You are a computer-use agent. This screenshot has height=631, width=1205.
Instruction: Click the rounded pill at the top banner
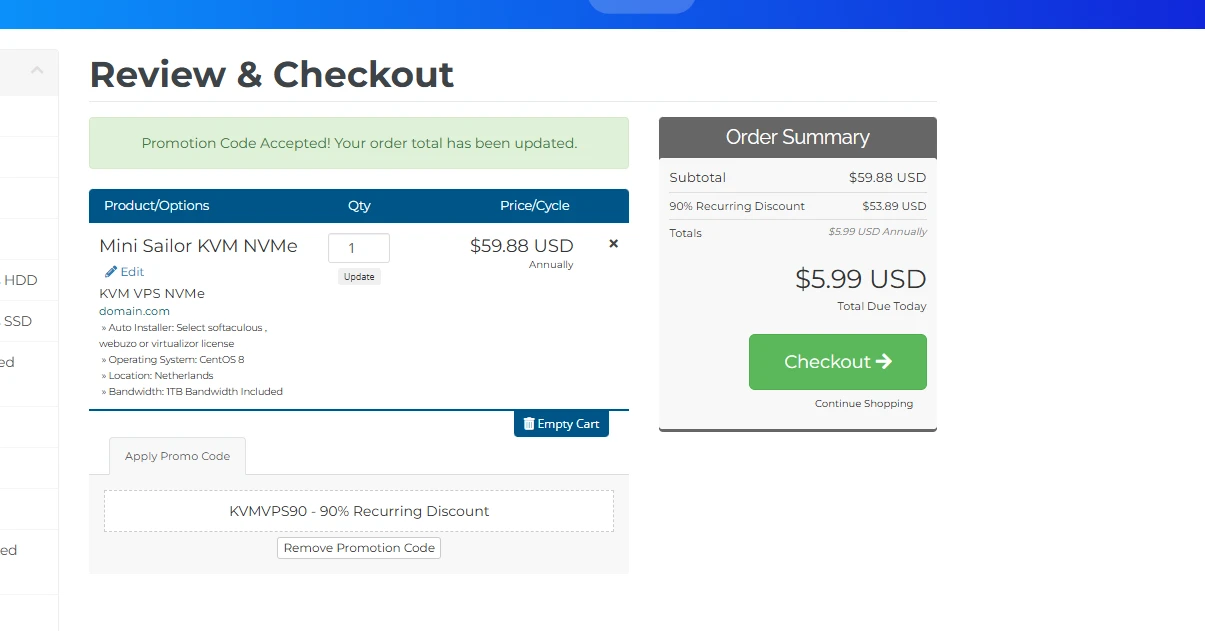click(x=641, y=5)
